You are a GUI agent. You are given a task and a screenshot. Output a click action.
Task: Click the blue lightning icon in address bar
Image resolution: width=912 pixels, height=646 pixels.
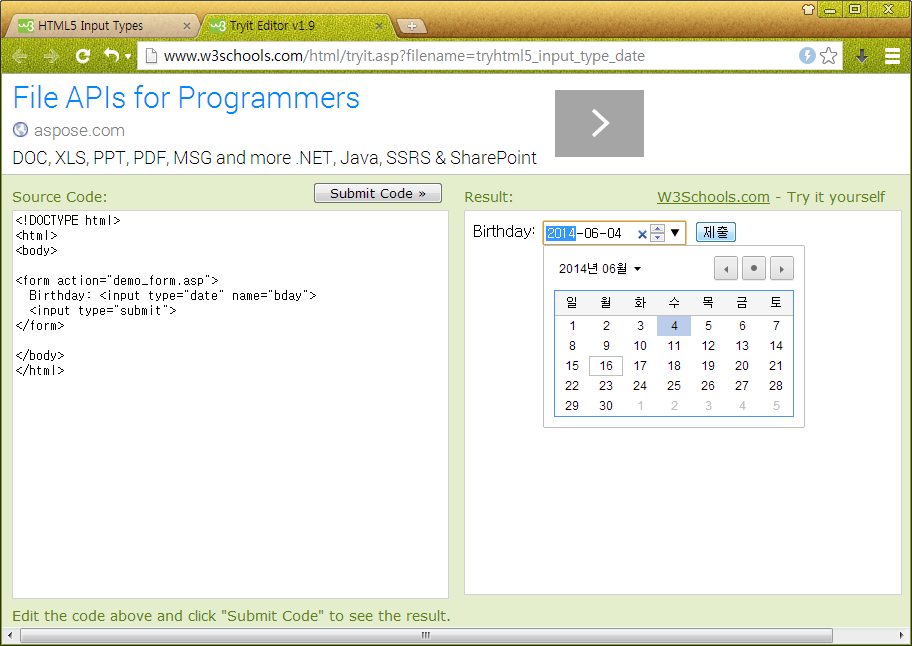point(807,56)
